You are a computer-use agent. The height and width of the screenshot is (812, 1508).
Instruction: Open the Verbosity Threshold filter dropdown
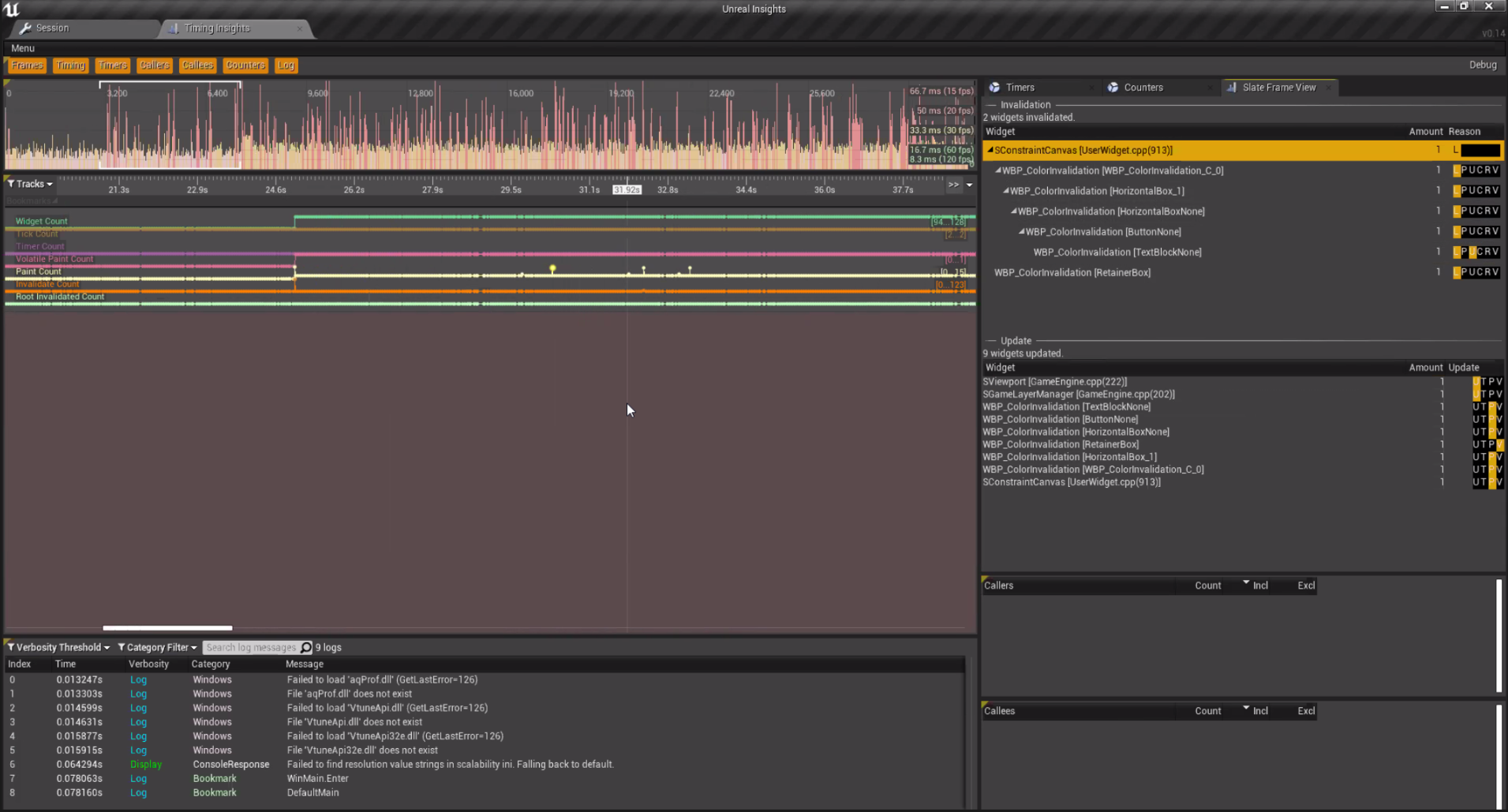click(x=58, y=647)
